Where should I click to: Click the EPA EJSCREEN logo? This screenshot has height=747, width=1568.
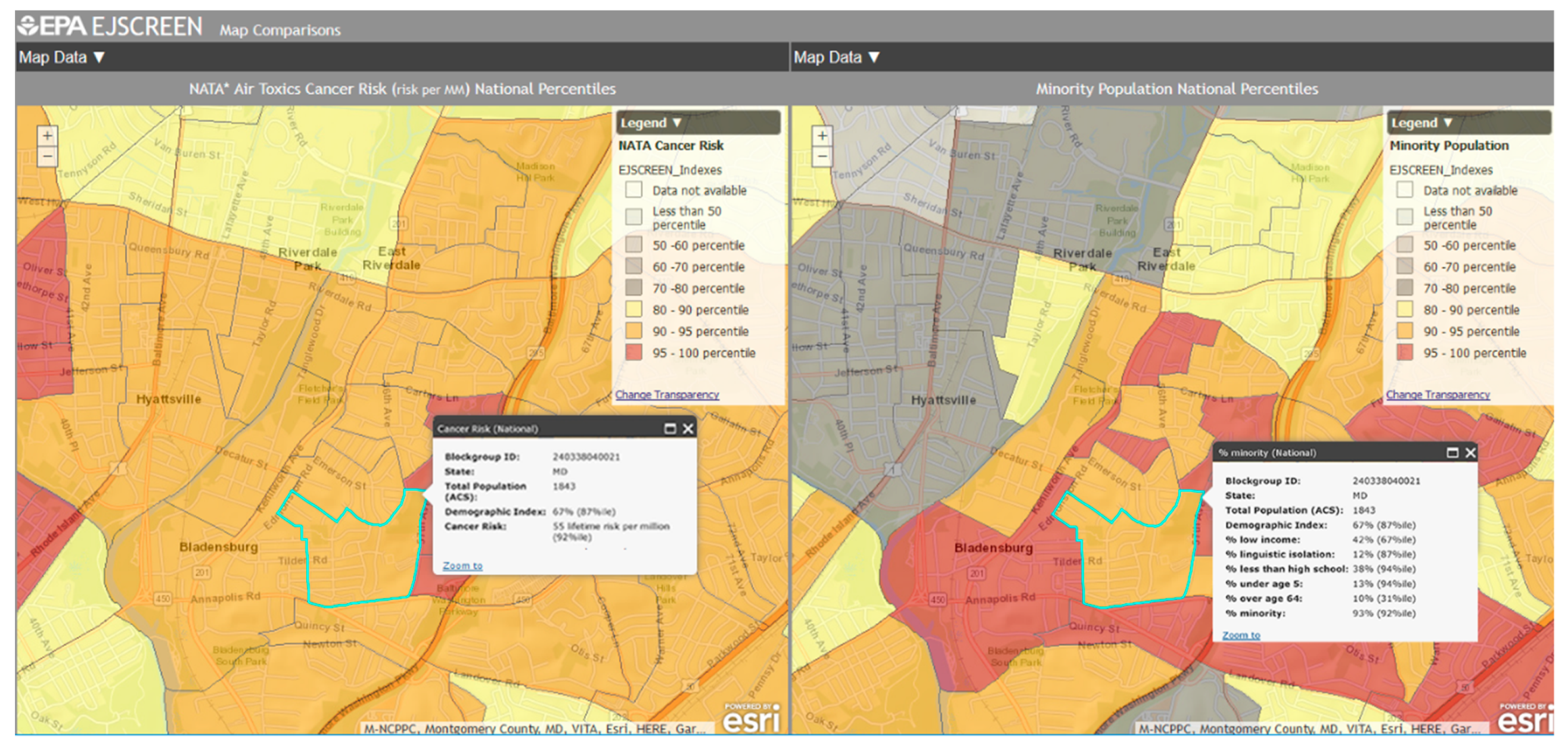111,26
